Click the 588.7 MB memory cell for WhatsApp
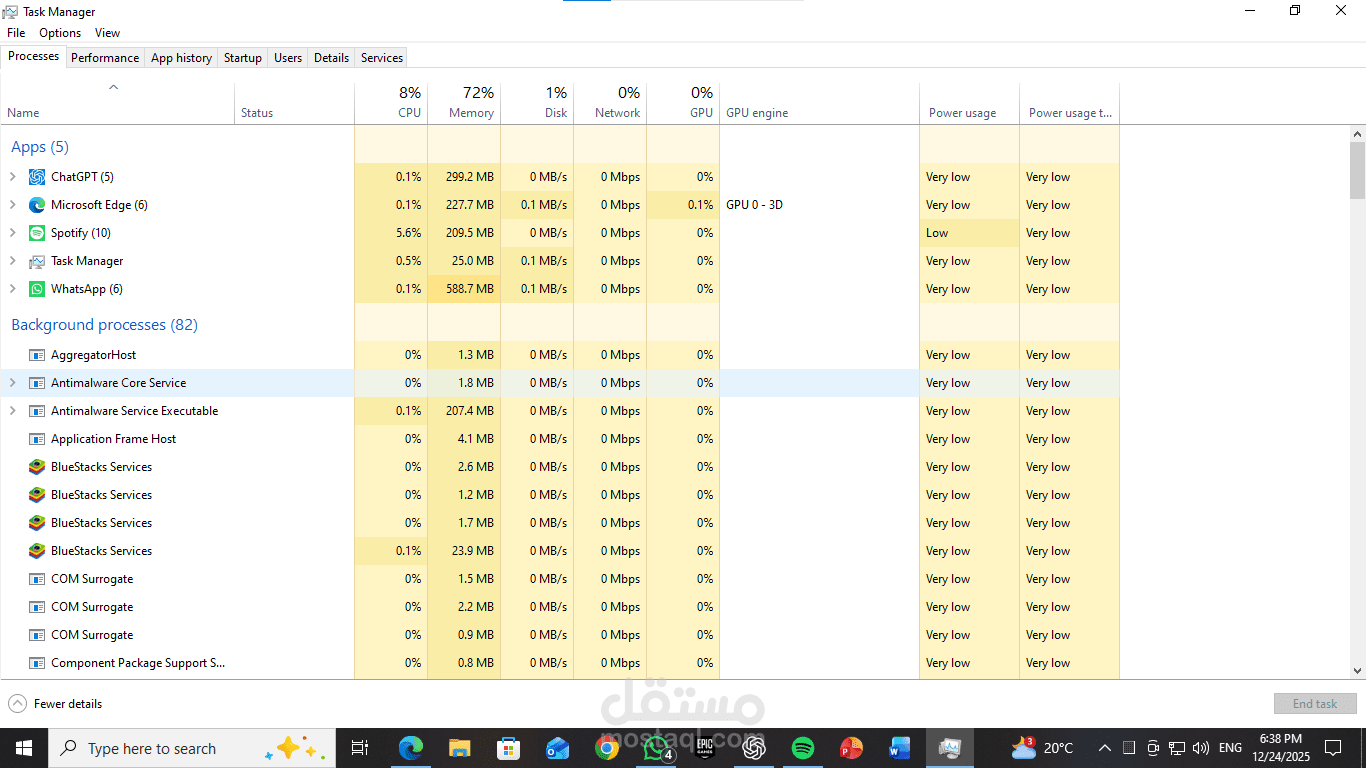Screen dimensions: 1366x768 (x=464, y=289)
